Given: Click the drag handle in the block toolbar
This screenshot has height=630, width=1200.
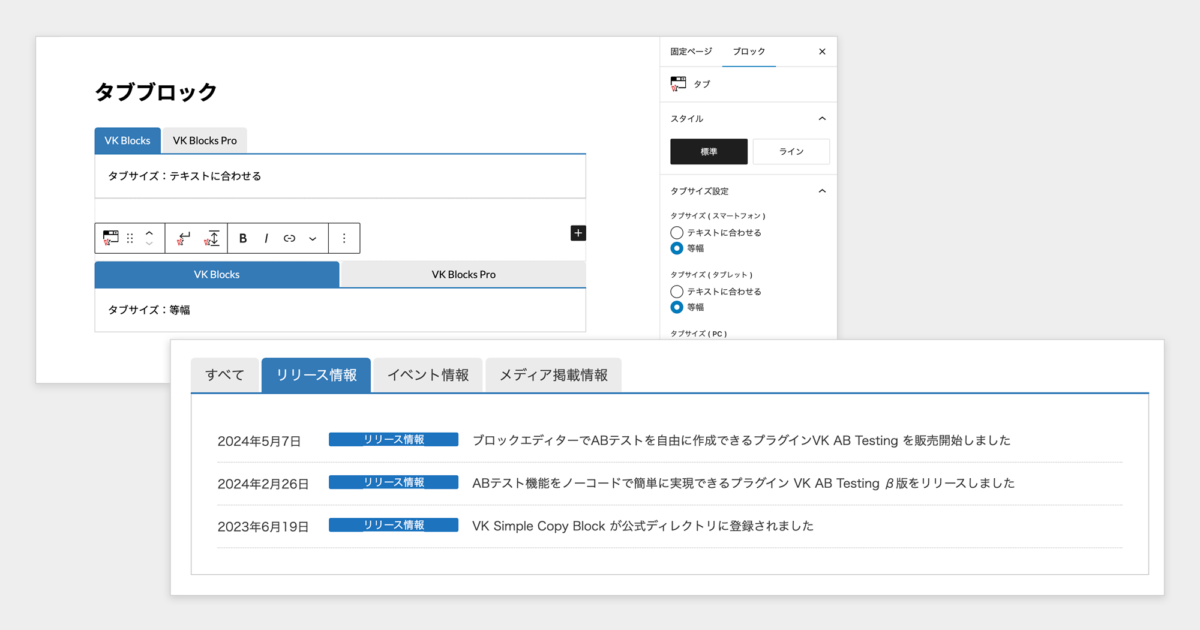Looking at the screenshot, I should [x=129, y=237].
